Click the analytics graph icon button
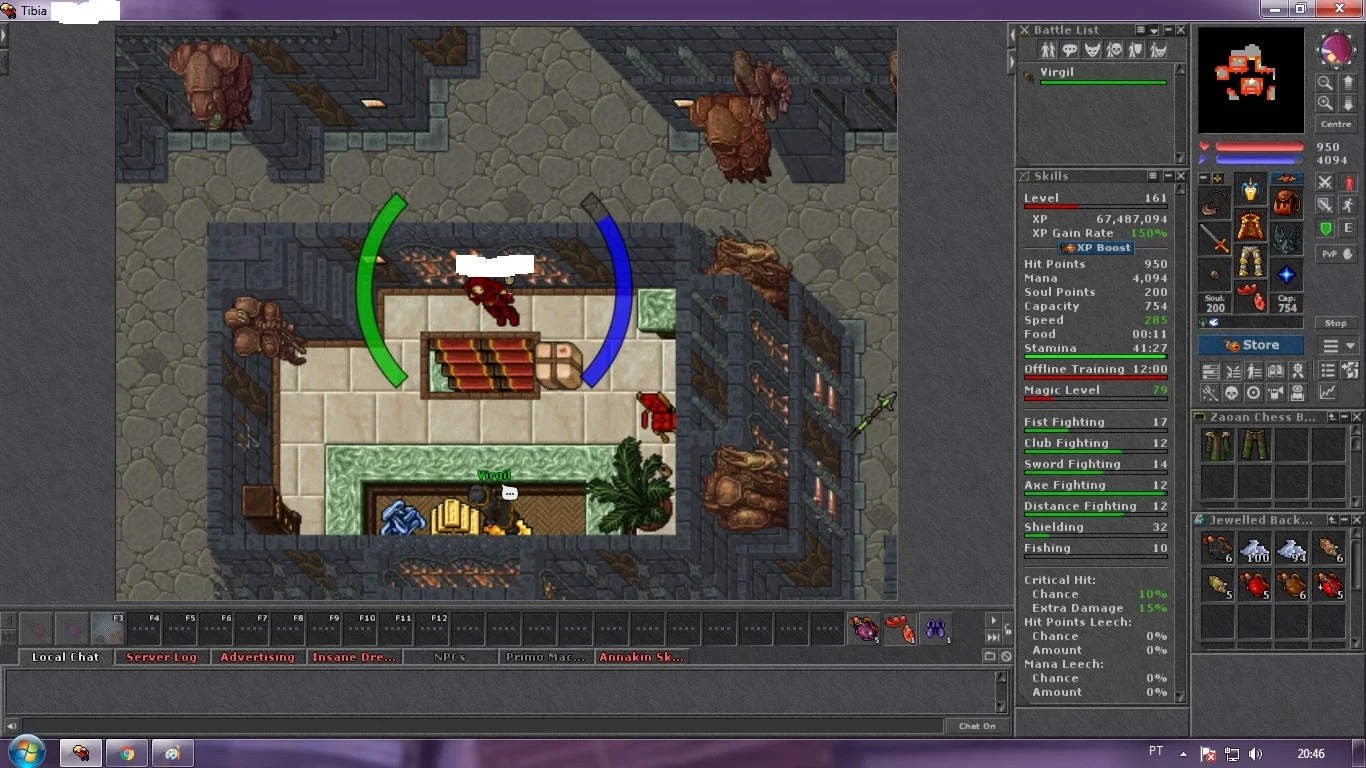 [1328, 393]
